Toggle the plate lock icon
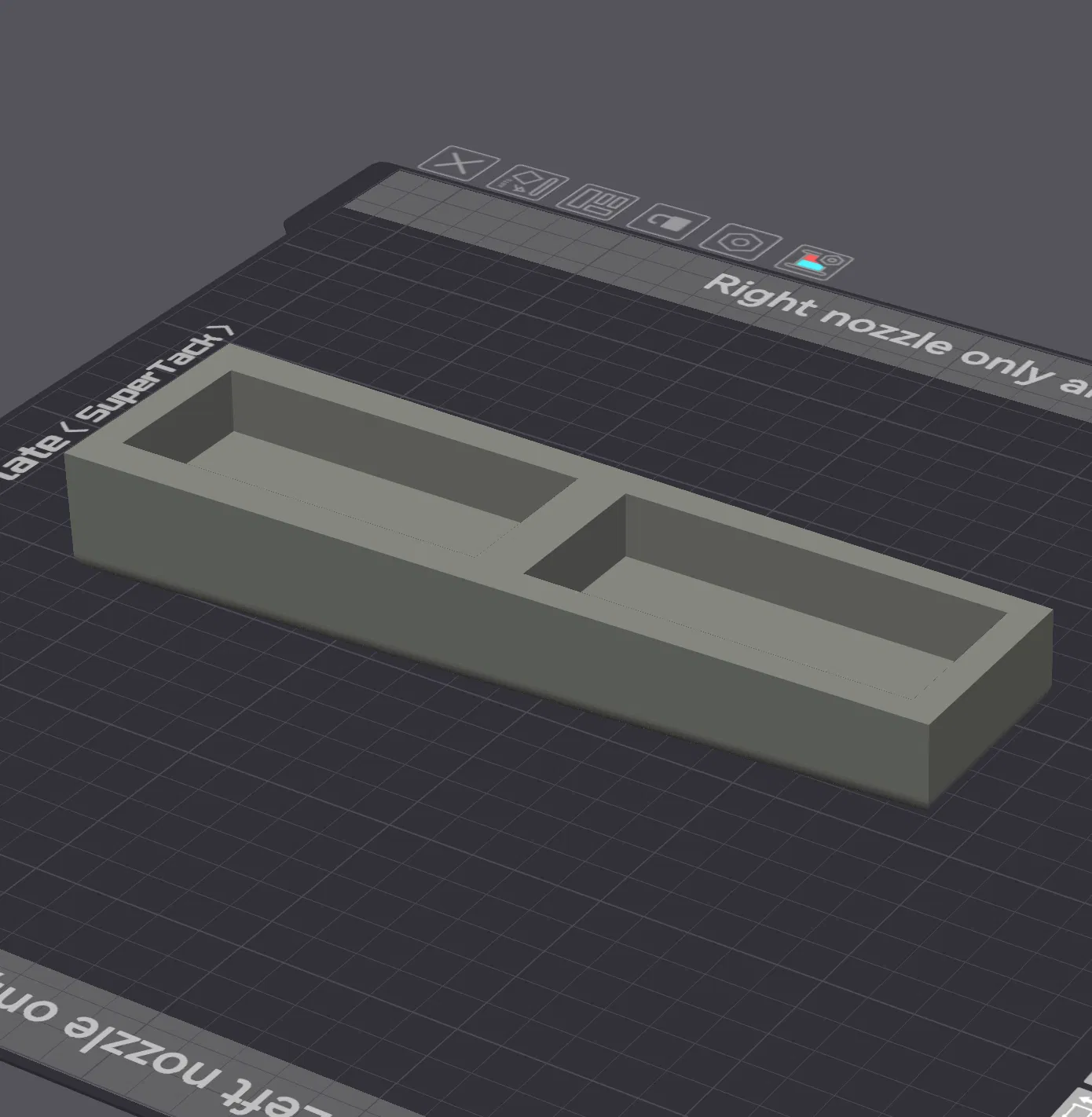Screen dimensions: 1092x1117 click(668, 224)
